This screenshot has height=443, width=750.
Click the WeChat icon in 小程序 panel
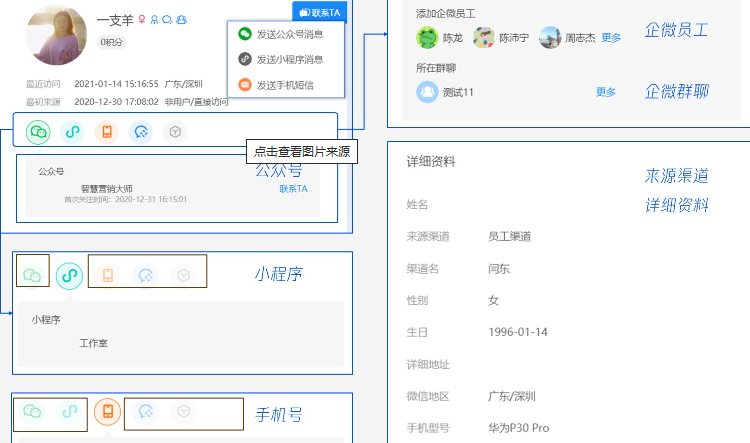pyautogui.click(x=33, y=274)
